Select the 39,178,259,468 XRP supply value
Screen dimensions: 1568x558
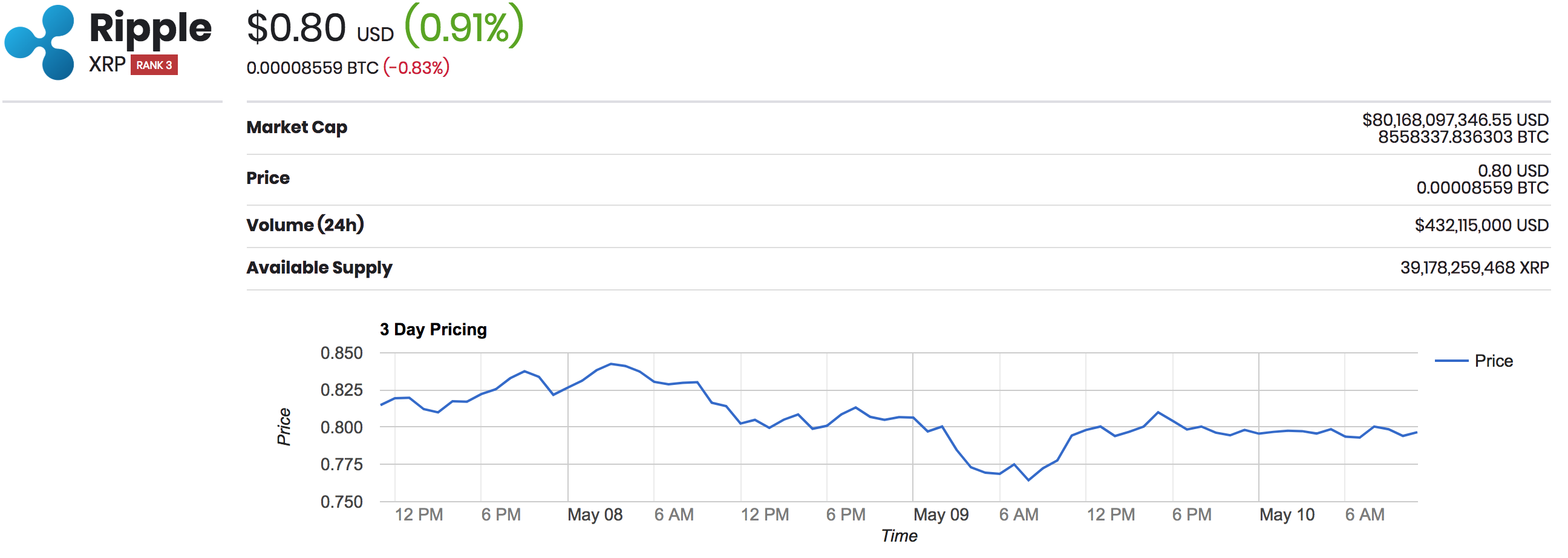[x=1474, y=268]
